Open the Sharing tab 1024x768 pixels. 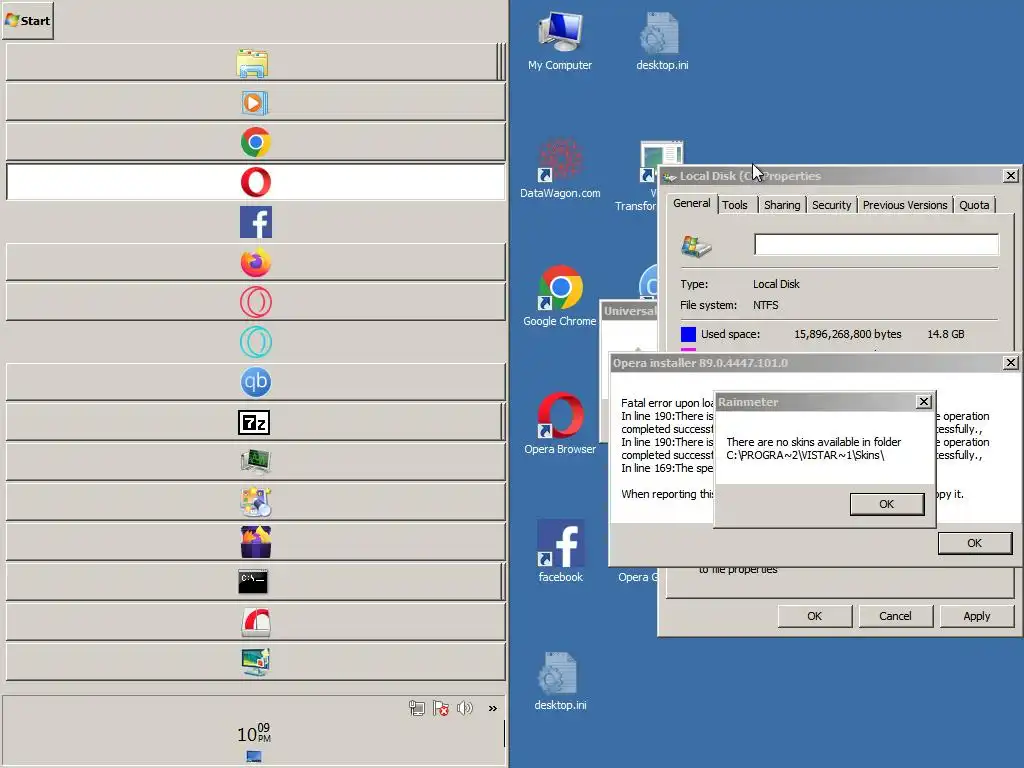point(782,205)
